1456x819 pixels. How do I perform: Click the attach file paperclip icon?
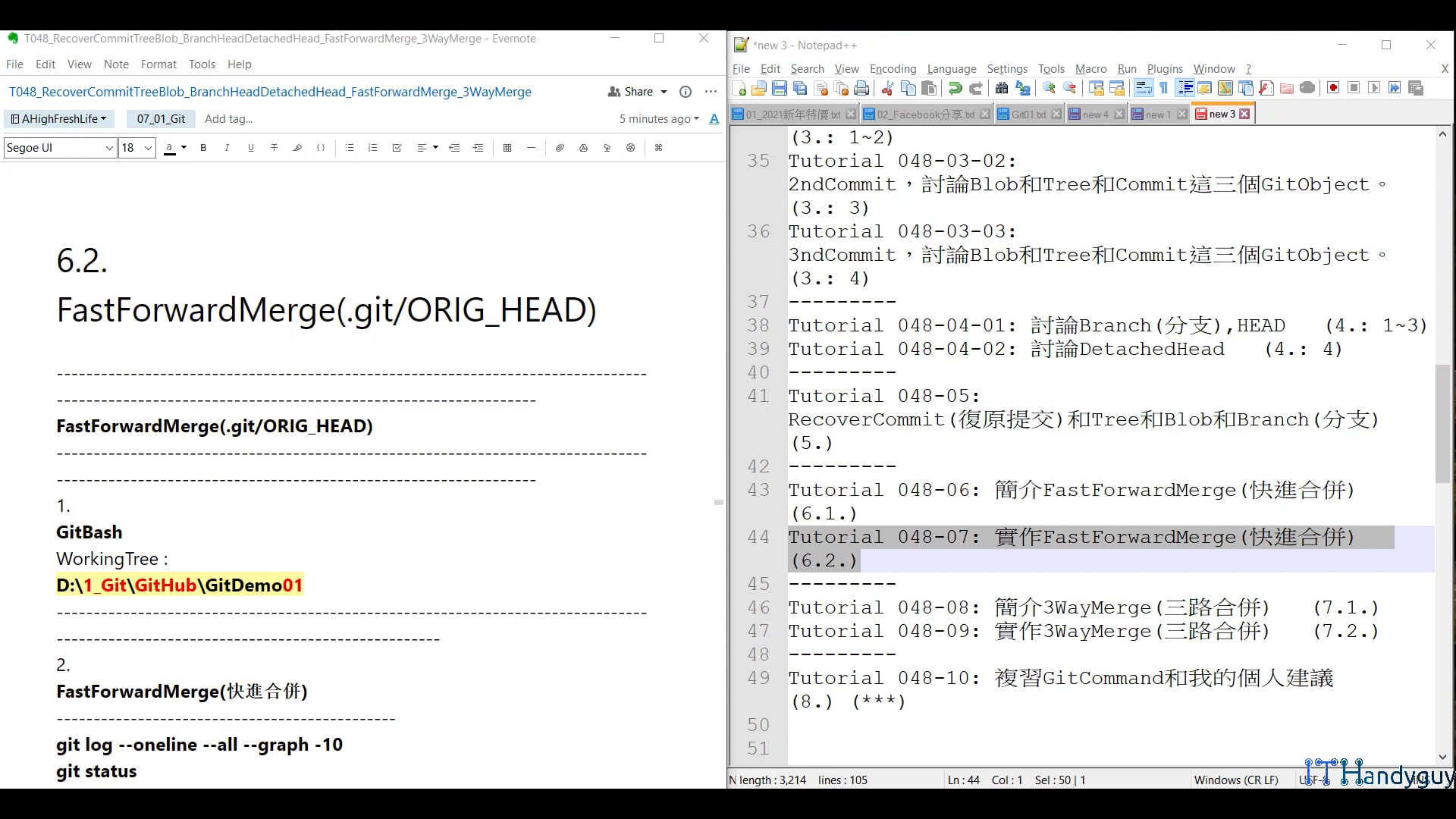tap(560, 148)
